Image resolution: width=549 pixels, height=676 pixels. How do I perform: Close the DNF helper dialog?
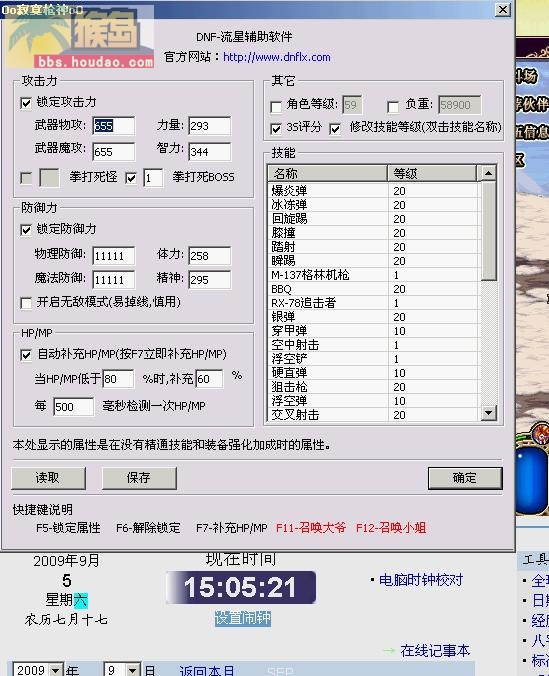502,9
